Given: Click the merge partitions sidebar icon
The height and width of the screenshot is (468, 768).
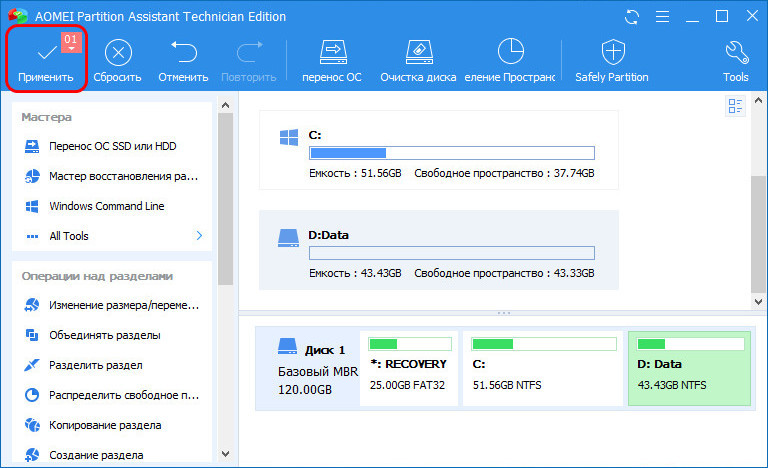Looking at the screenshot, I should pos(32,335).
